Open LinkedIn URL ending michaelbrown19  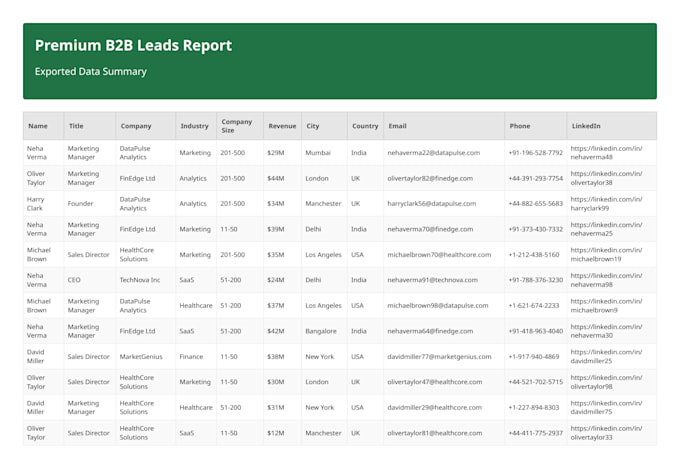pos(606,255)
